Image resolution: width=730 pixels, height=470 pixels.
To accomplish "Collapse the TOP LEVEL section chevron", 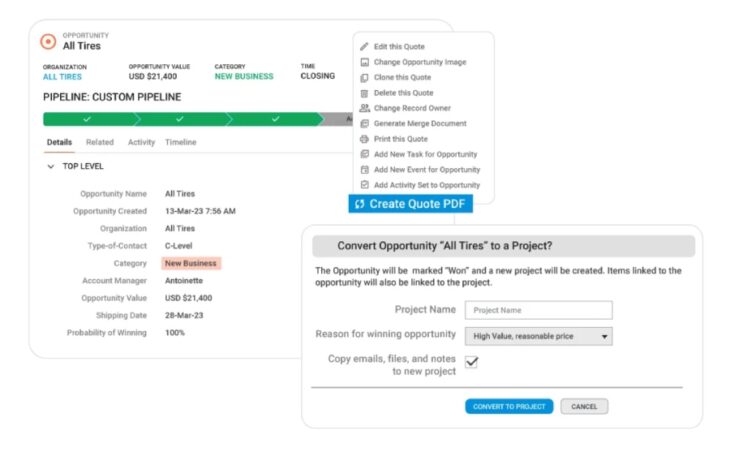I will (51, 167).
